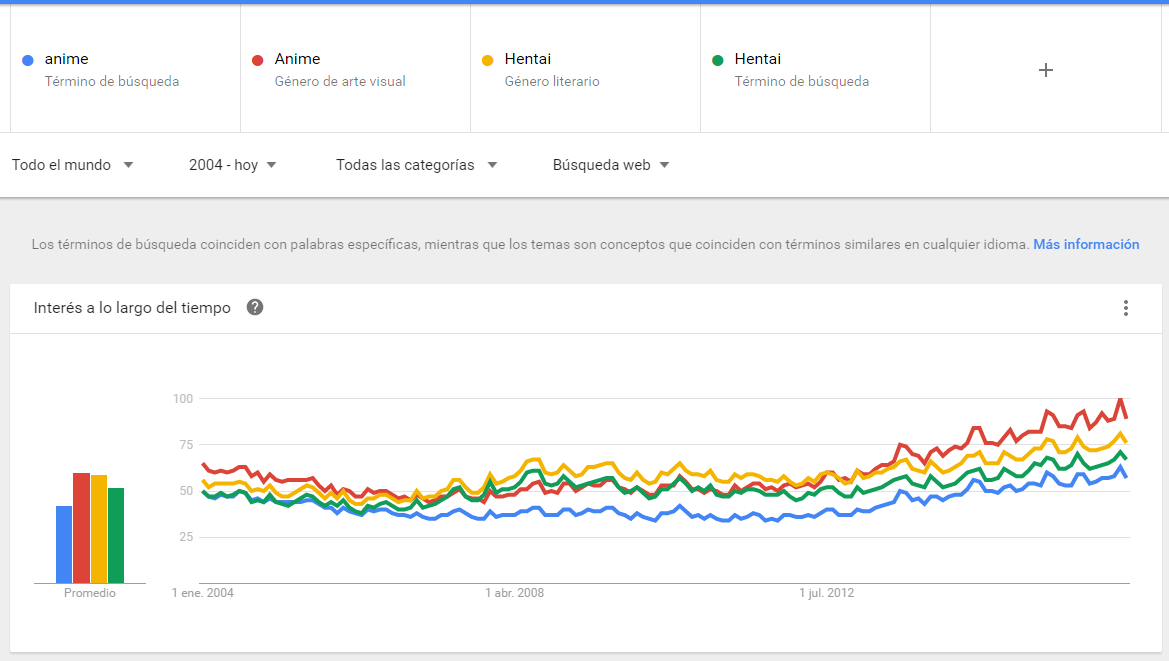Click the red dot beside Anime genre
The width and height of the screenshot is (1169, 661).
click(257, 60)
